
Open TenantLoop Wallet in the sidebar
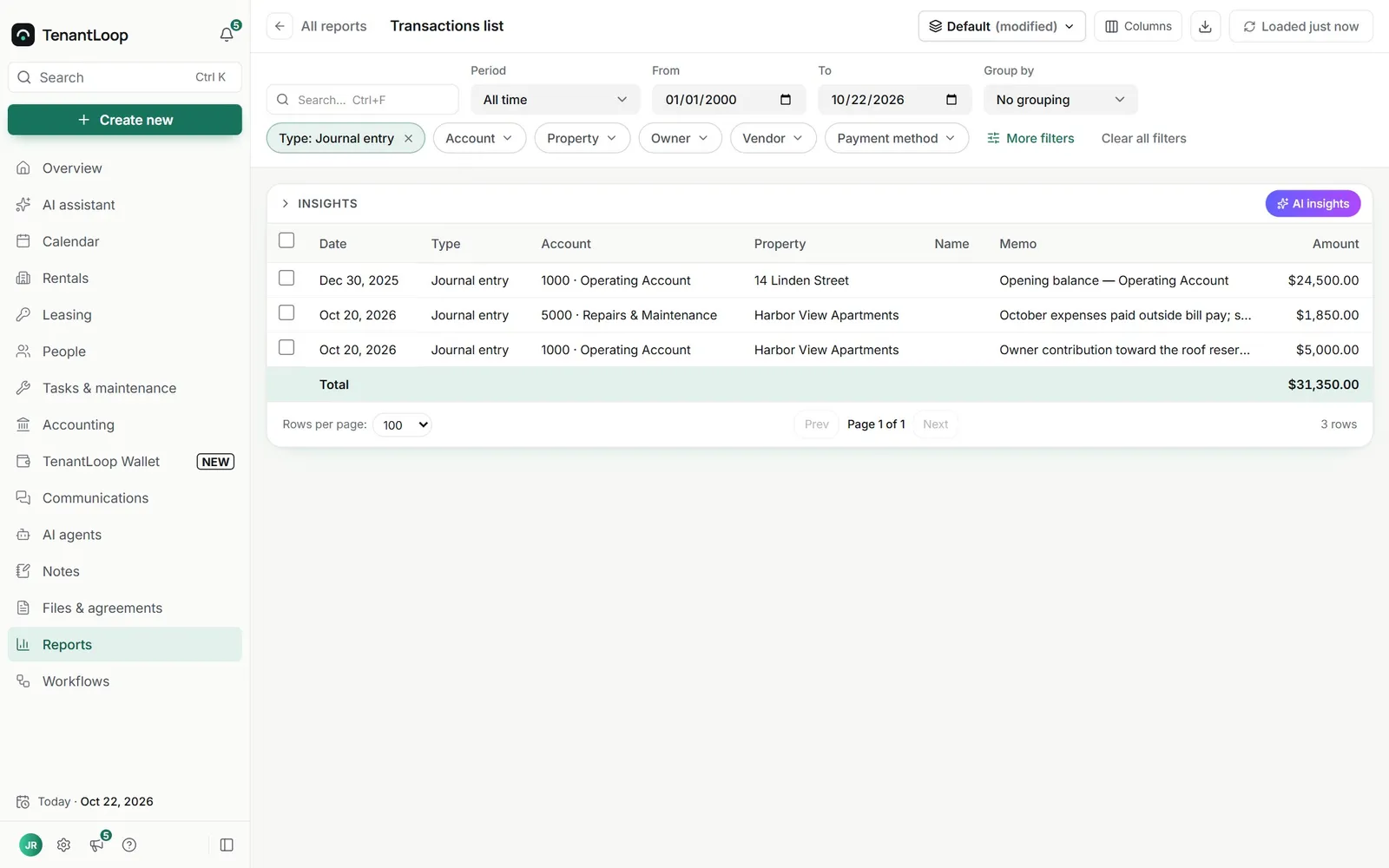[125, 462]
